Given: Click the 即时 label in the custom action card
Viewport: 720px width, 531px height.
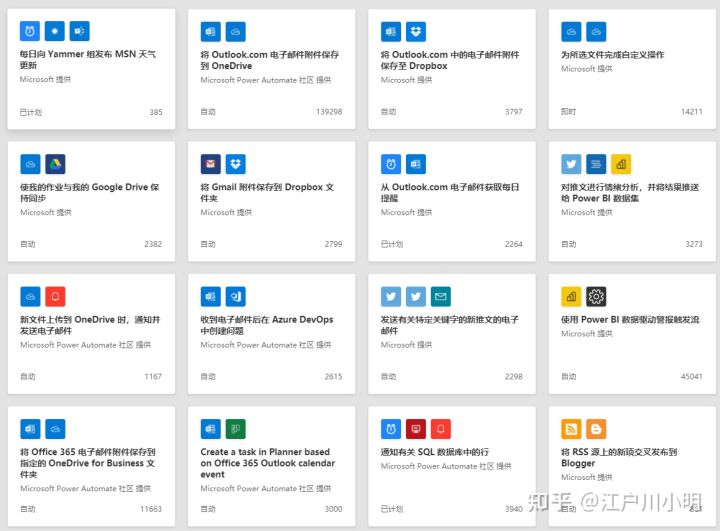Looking at the screenshot, I should pyautogui.click(x=568, y=112).
